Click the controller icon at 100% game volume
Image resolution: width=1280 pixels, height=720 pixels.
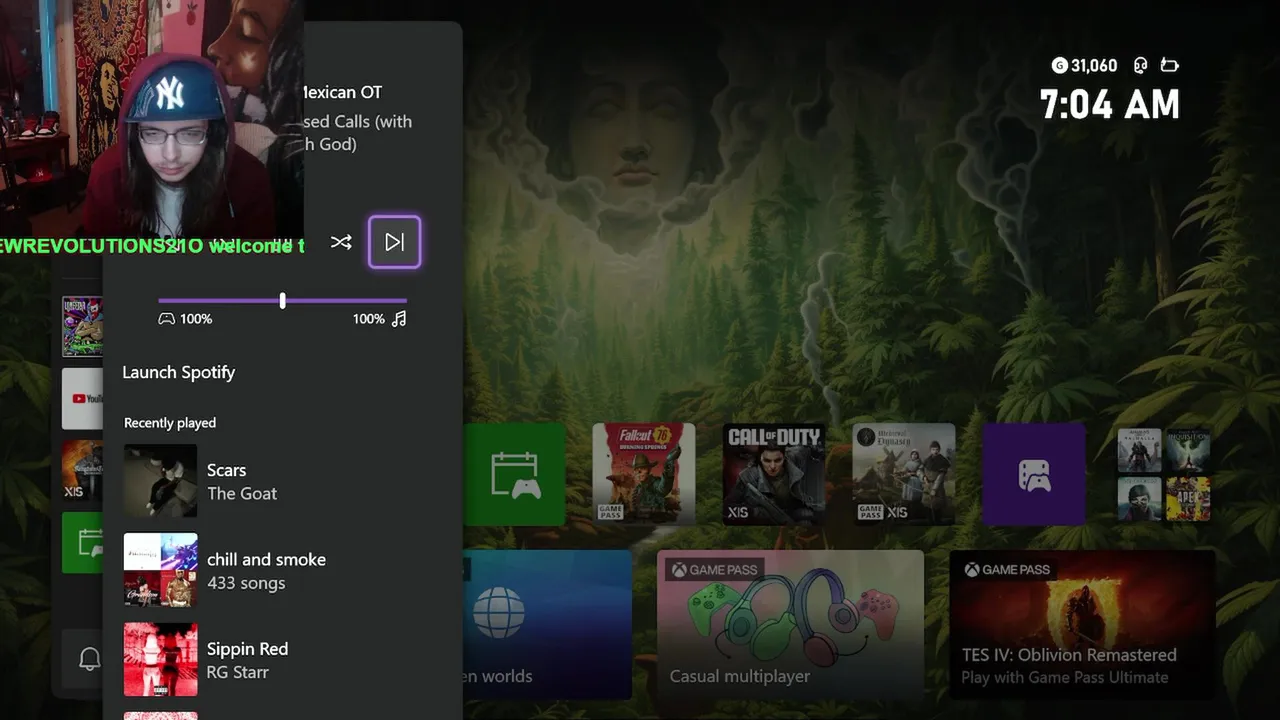[166, 319]
